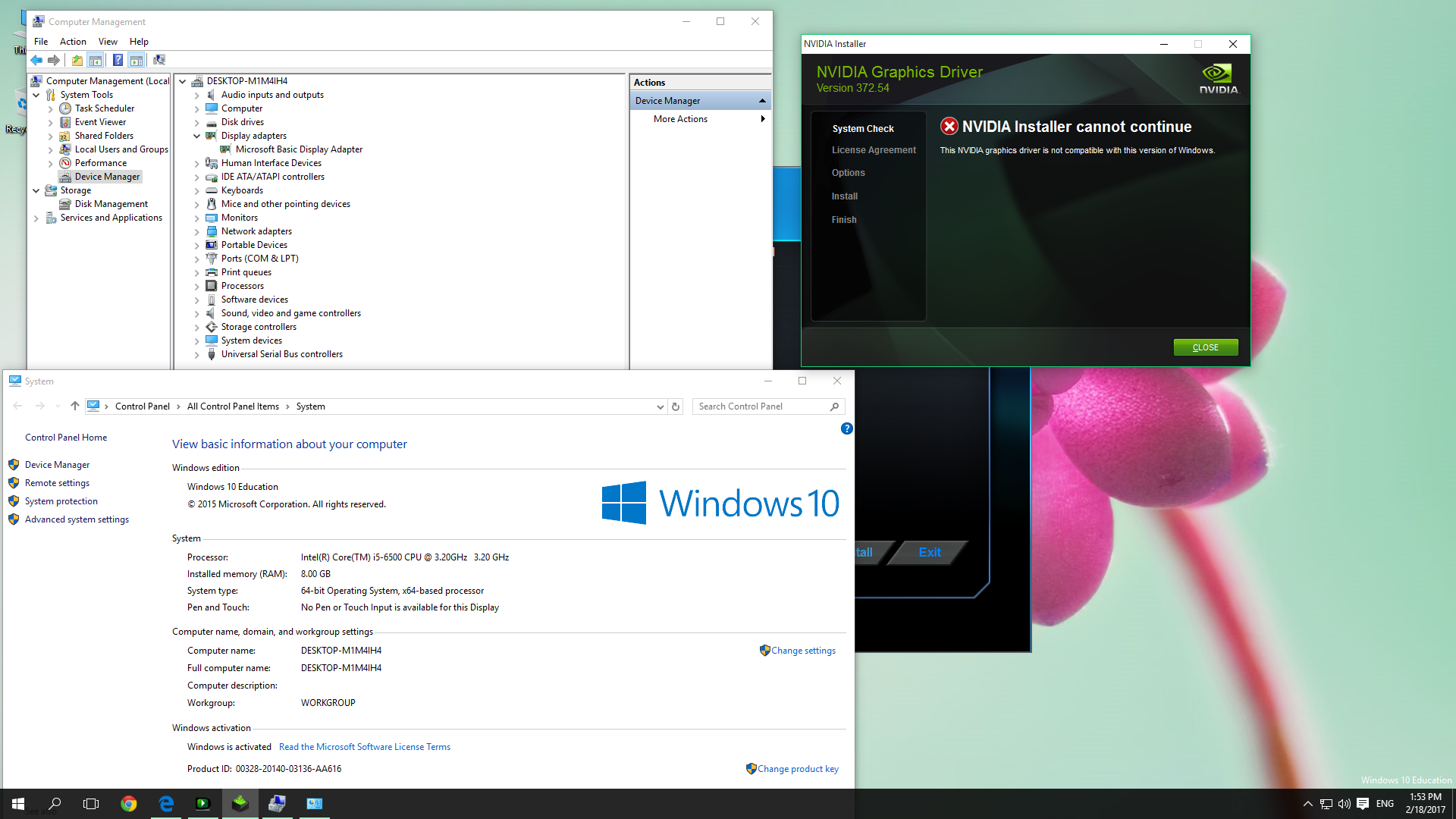This screenshot has width=1456, height=819.
Task: Collapse the DESKTOP-M1M4IH4 root device node
Action: click(182, 81)
